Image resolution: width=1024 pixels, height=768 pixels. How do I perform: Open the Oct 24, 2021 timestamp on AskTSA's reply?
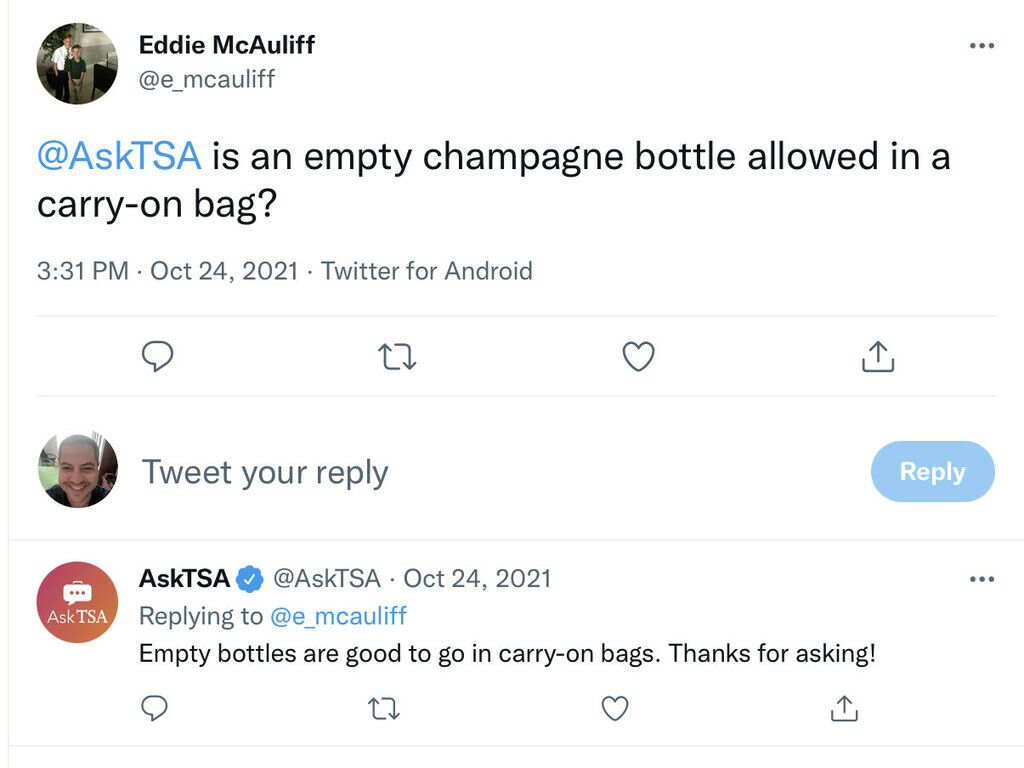click(x=477, y=579)
